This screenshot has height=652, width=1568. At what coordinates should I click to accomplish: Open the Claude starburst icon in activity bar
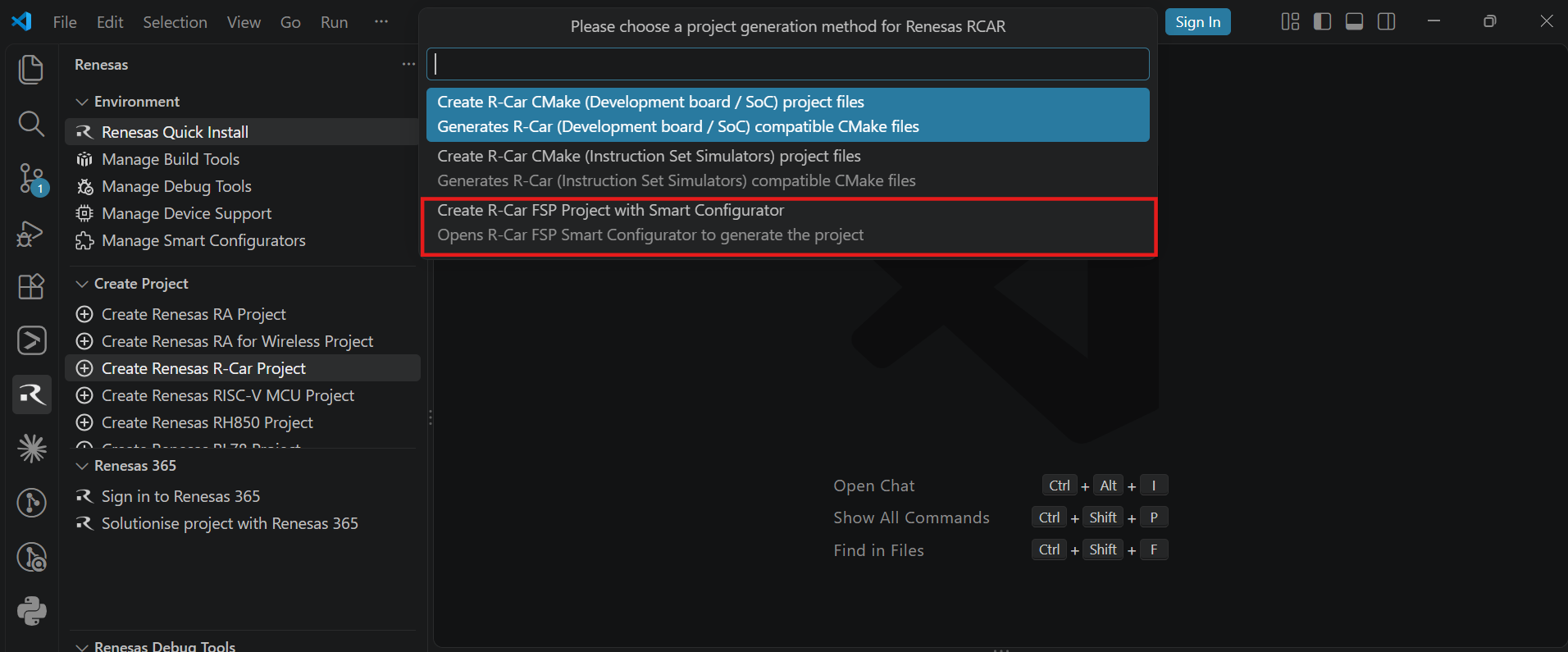click(32, 449)
